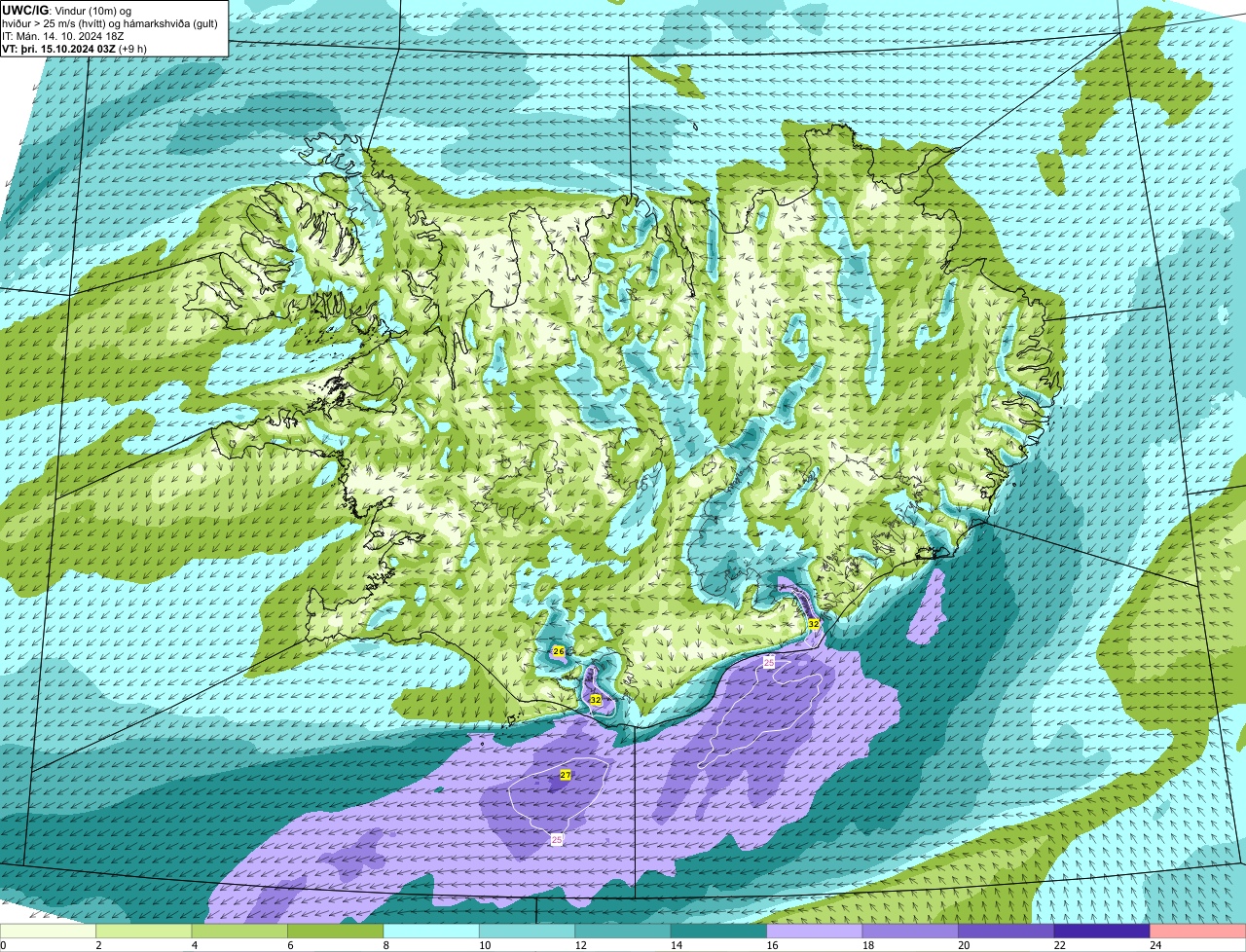Click the "6" tick label on the color scale
Image resolution: width=1246 pixels, height=952 pixels.
point(288,945)
